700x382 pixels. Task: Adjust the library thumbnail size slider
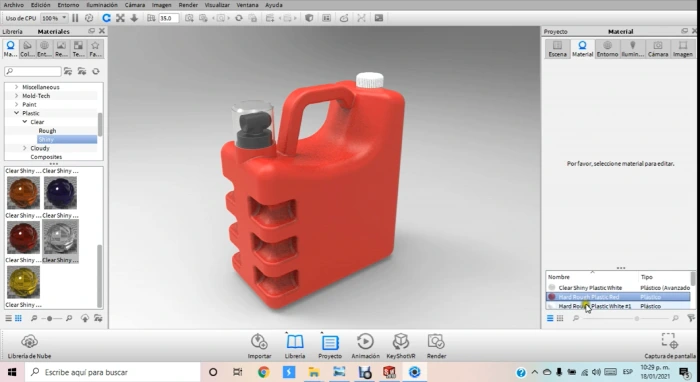pos(49,318)
